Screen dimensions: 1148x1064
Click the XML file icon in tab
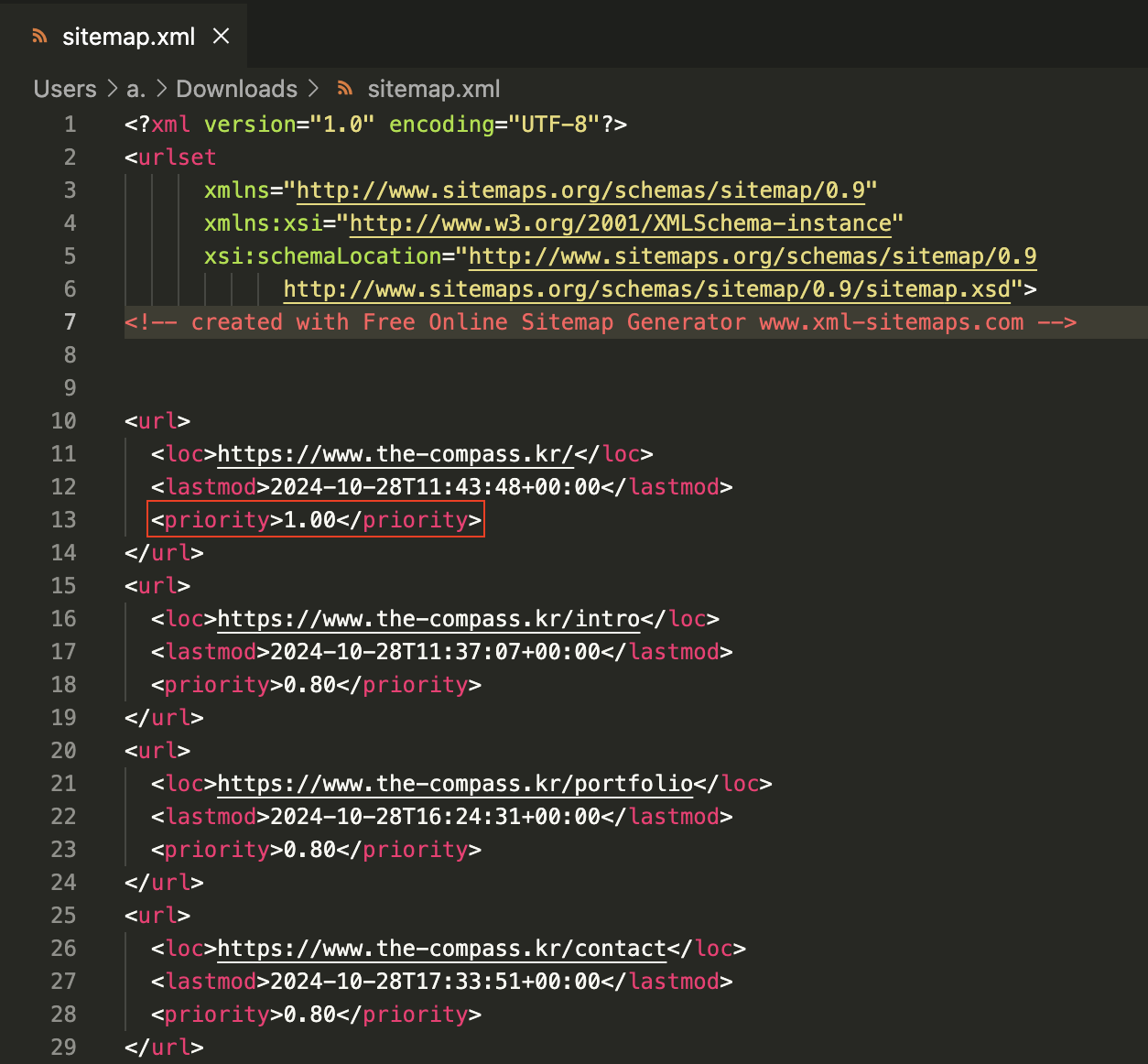point(39,37)
